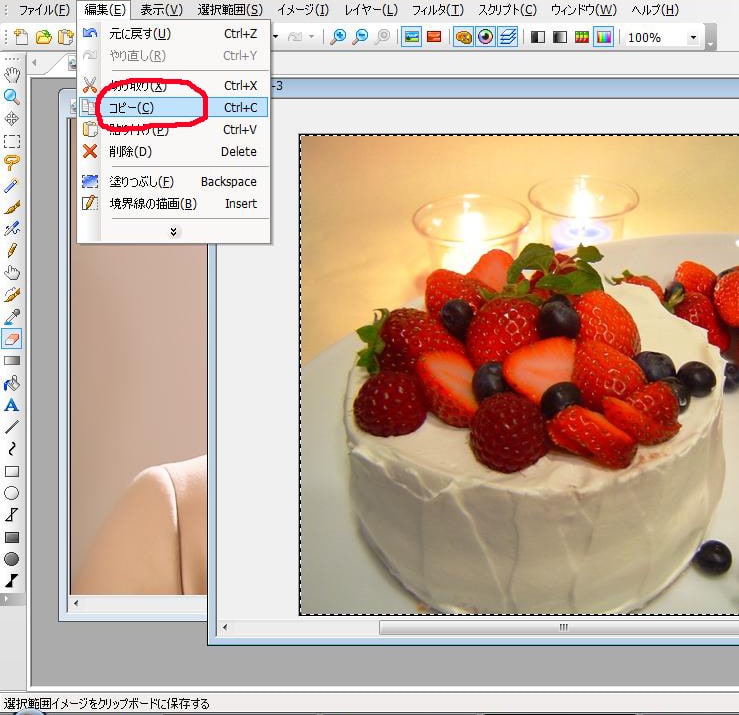Choose コピー(C) from the Edit menu
Screen dimensions: 739x715
[x=131, y=108]
